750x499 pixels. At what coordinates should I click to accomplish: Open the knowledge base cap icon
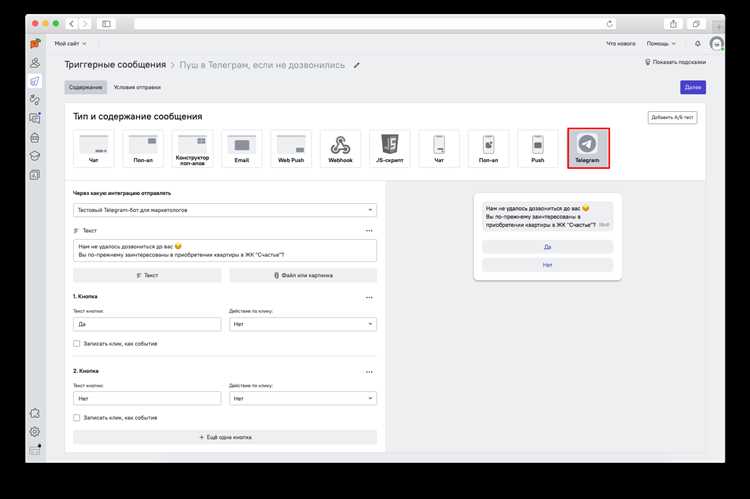point(35,156)
